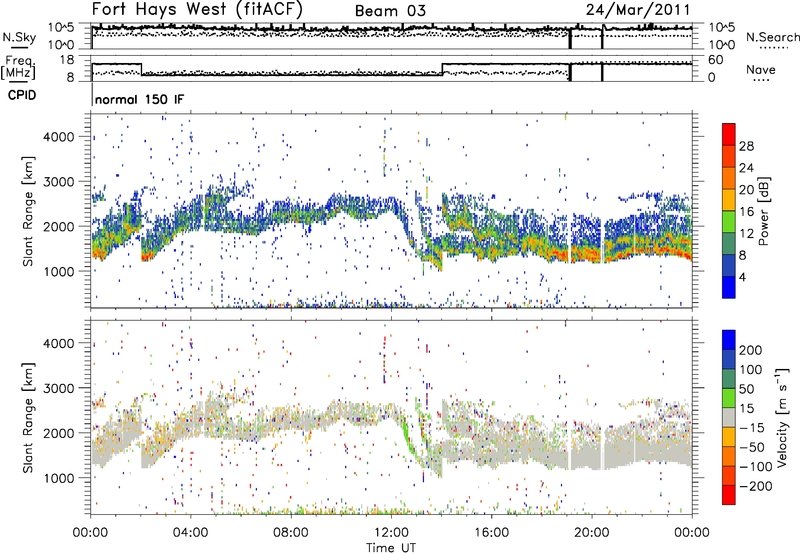Click the 'Nave' legend label

pyautogui.click(x=760, y=70)
